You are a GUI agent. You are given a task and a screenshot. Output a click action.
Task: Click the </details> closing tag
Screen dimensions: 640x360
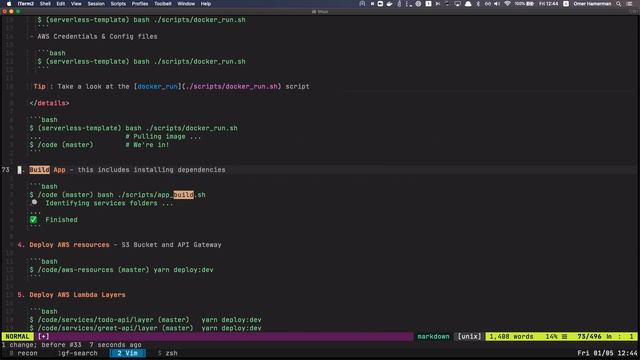click(x=49, y=103)
